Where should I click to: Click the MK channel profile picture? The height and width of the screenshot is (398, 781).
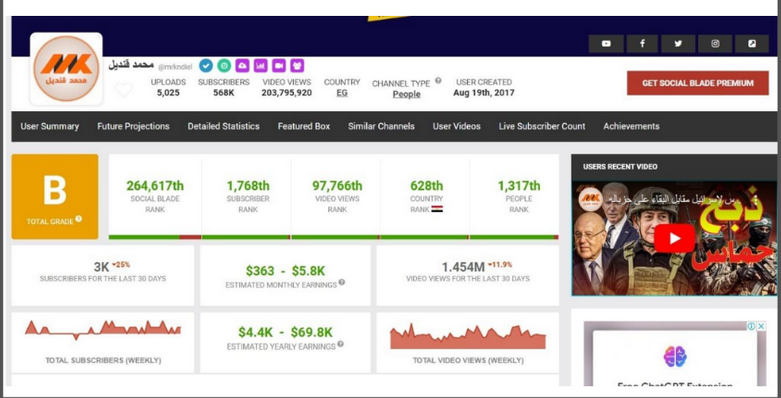point(66,69)
